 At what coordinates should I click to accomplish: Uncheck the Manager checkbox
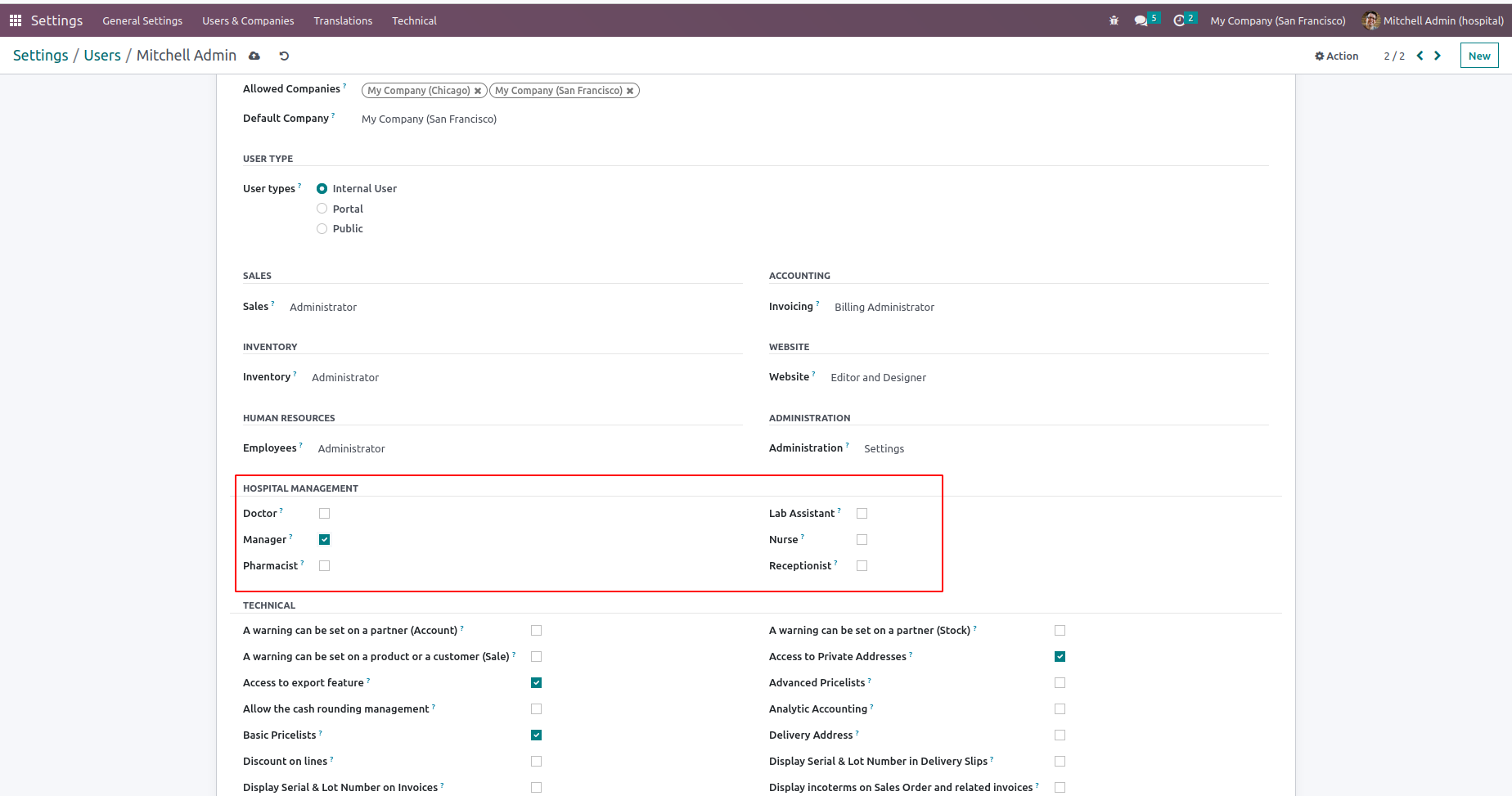coord(325,540)
